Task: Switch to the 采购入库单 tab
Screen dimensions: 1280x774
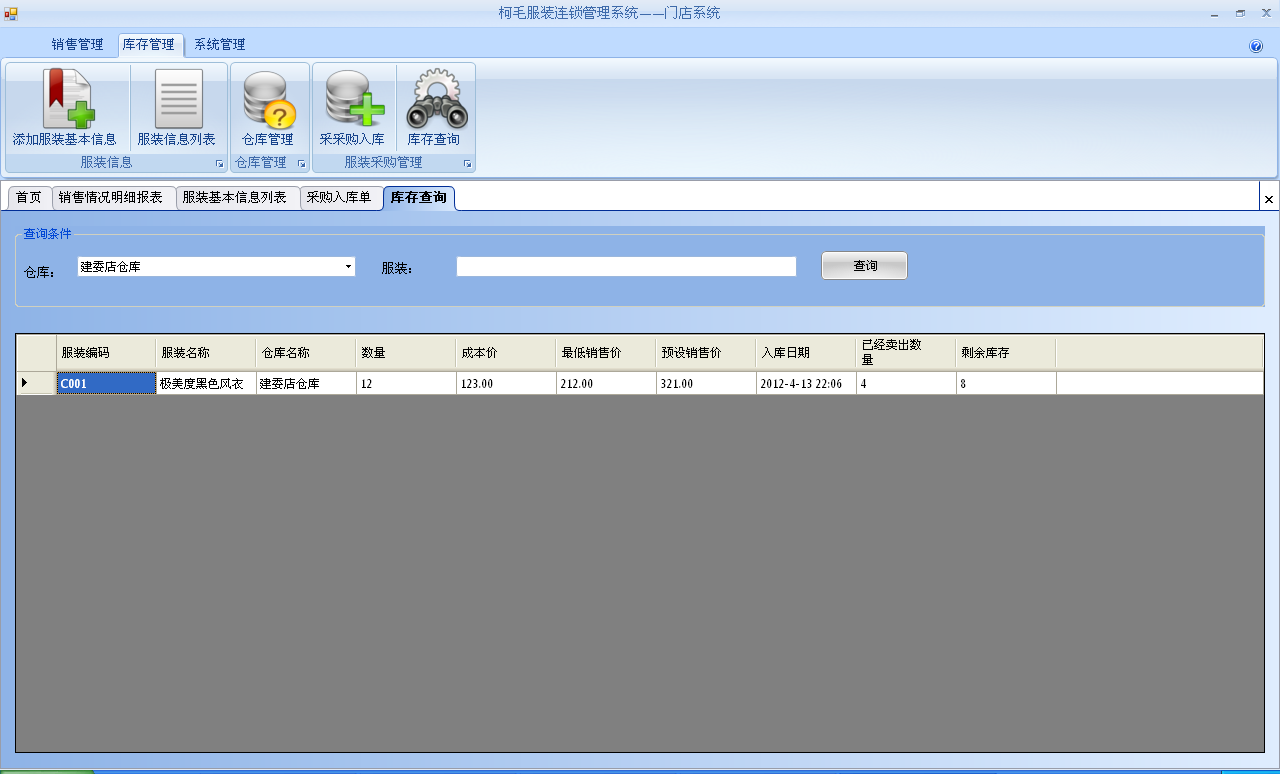Action: click(340, 198)
